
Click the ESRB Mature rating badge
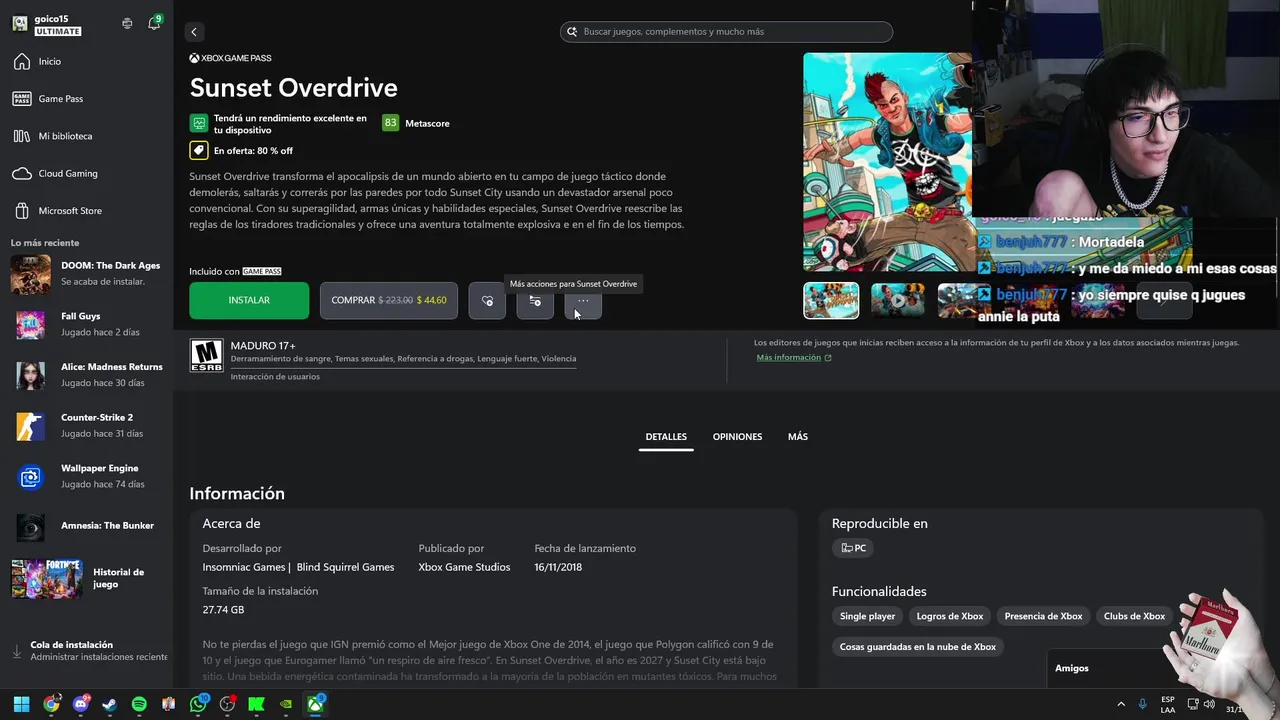click(x=207, y=355)
